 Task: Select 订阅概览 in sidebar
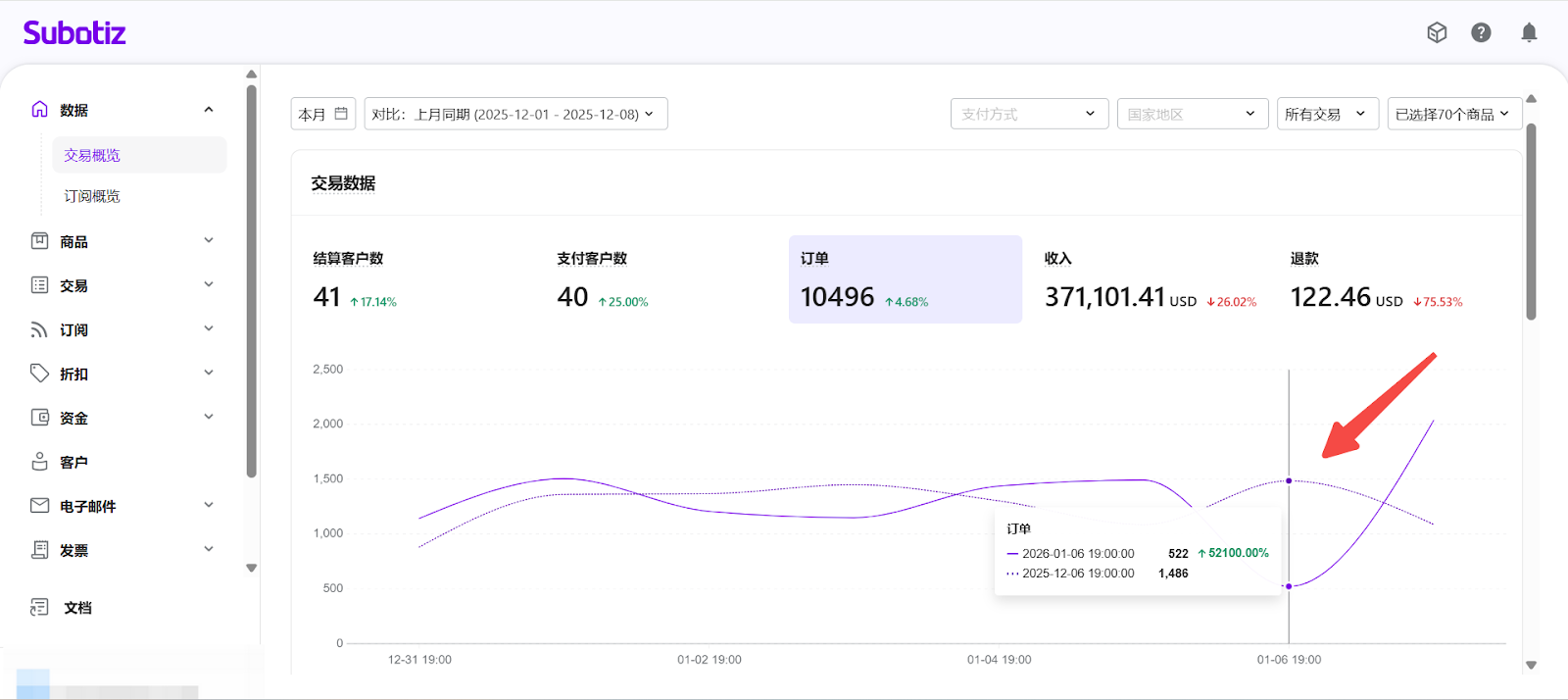point(92,196)
